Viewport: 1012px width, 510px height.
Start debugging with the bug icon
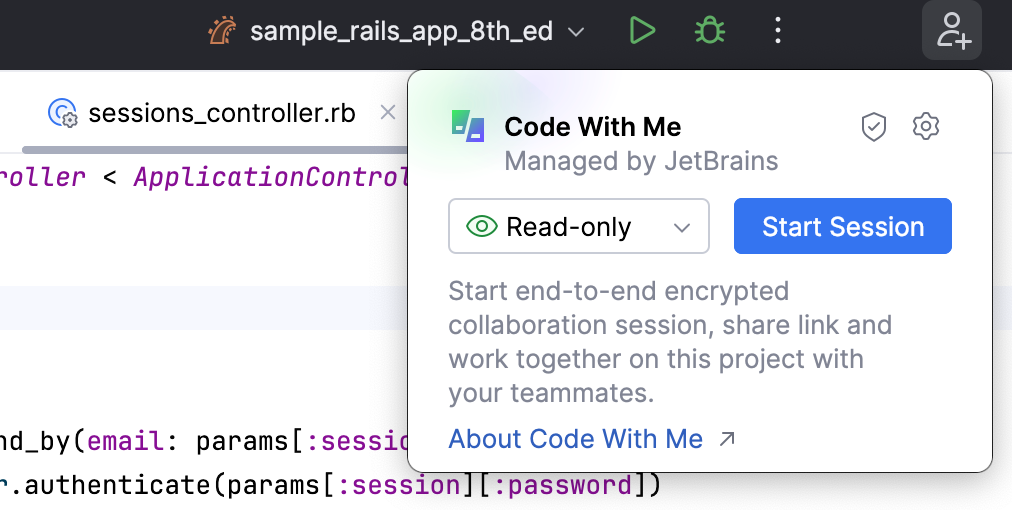tap(709, 30)
